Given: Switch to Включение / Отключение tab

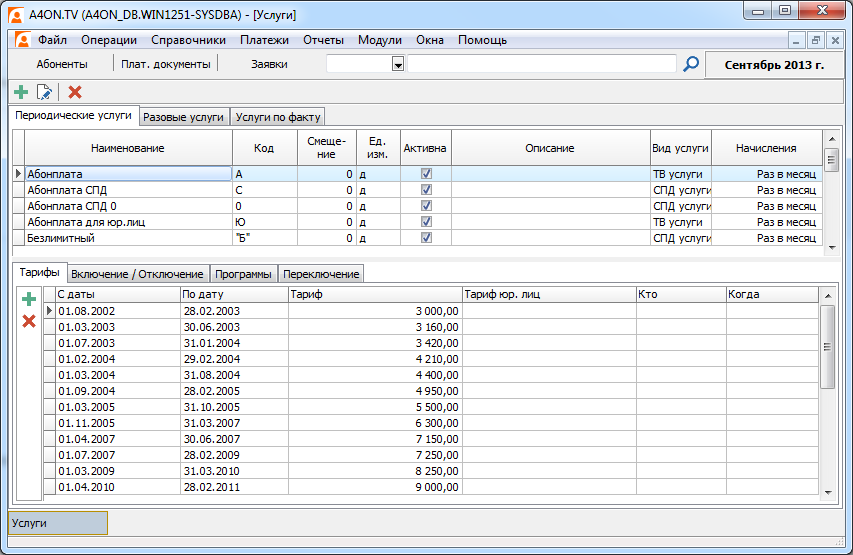Looking at the screenshot, I should (139, 274).
